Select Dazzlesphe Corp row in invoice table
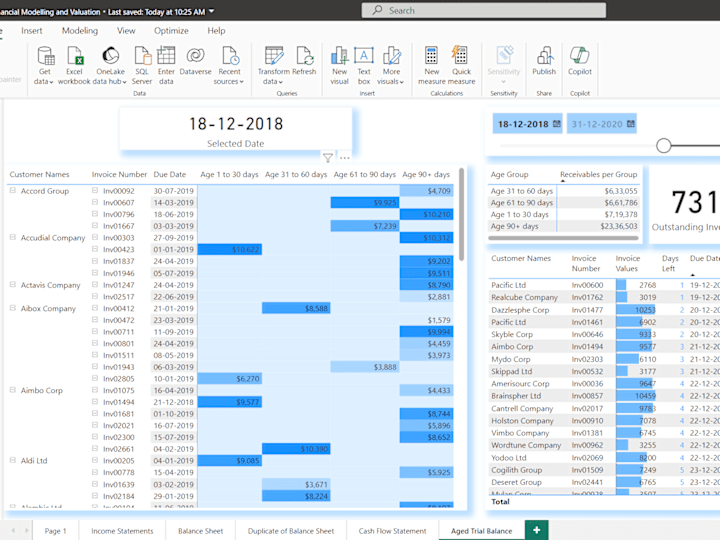720x540 pixels. pos(604,310)
